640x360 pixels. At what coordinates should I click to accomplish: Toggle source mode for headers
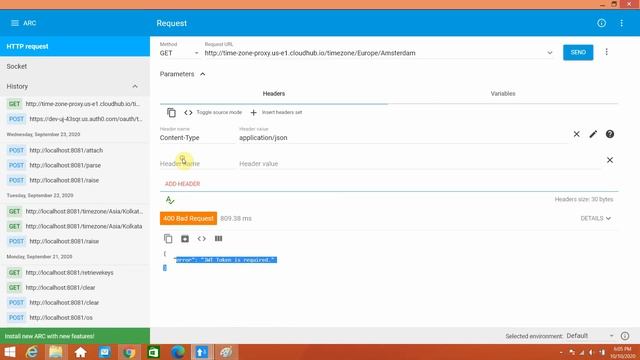(x=213, y=113)
